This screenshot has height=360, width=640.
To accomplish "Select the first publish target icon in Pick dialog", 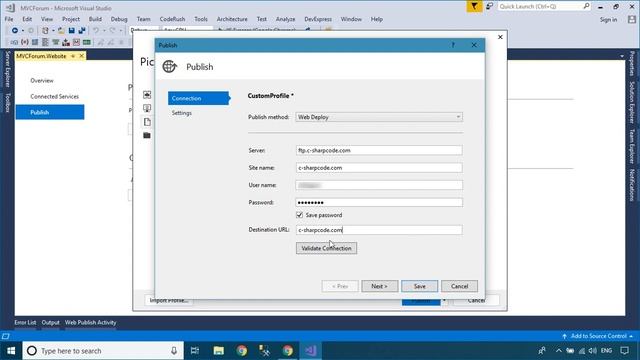I will pos(147,95).
